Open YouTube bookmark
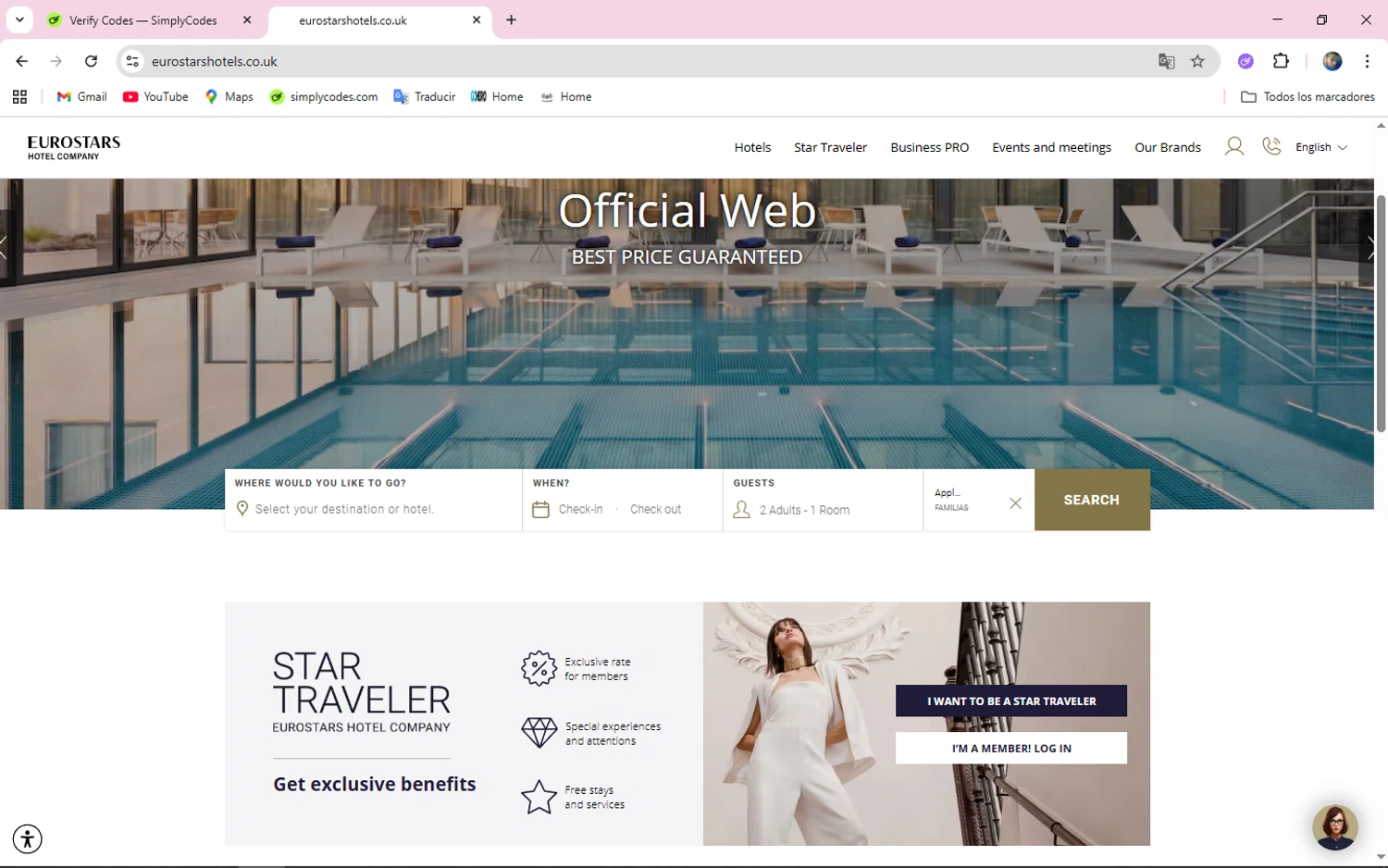 pos(155,96)
